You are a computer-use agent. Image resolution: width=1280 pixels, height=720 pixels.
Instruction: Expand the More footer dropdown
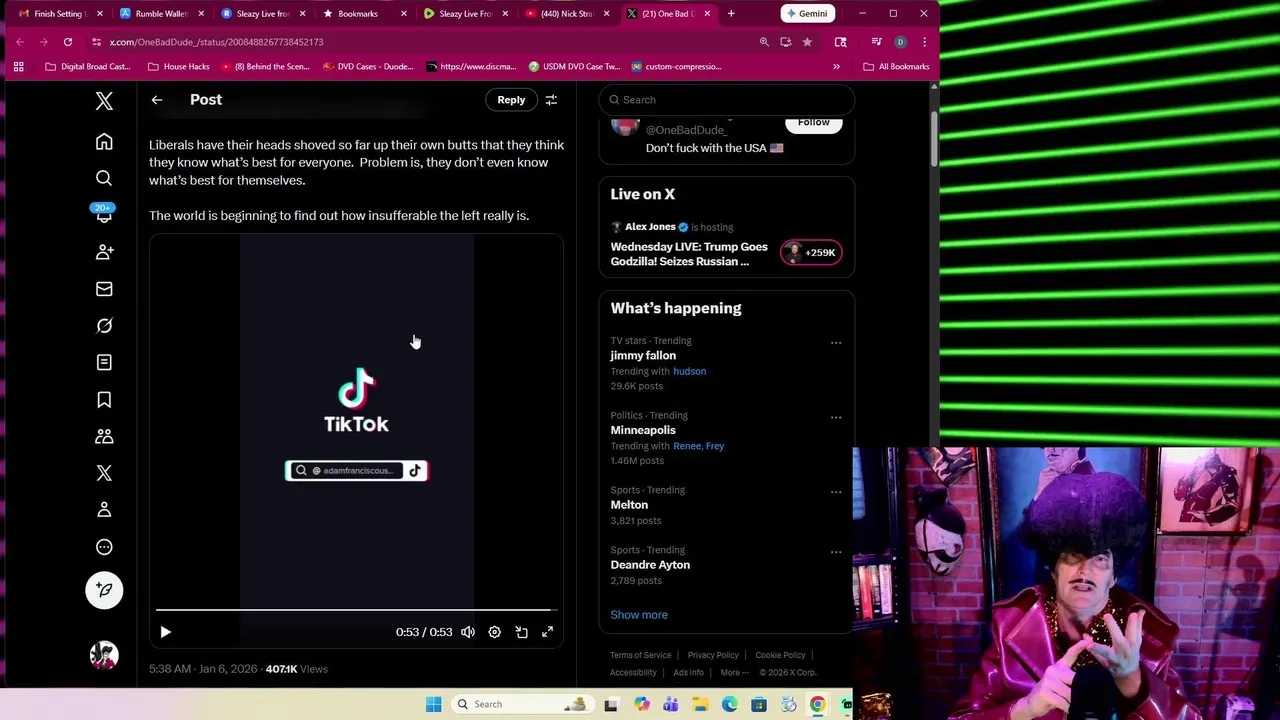[734, 673]
